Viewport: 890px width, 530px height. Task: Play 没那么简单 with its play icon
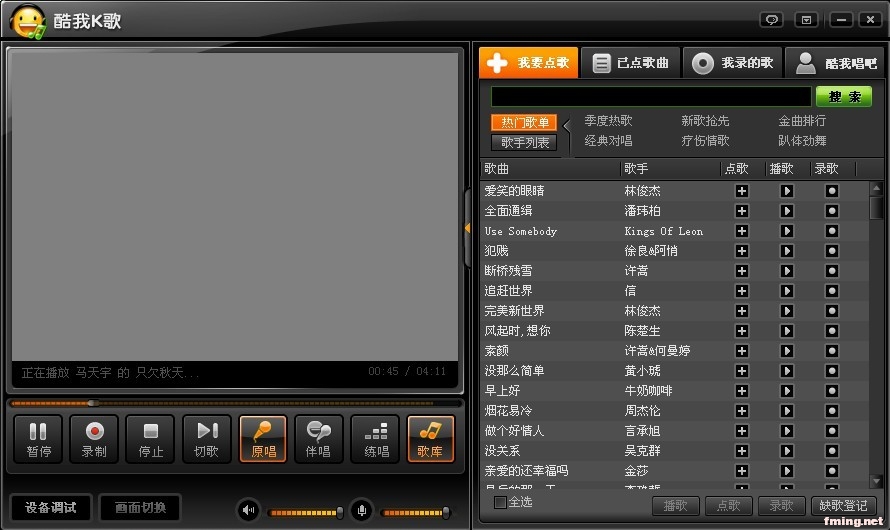point(787,371)
